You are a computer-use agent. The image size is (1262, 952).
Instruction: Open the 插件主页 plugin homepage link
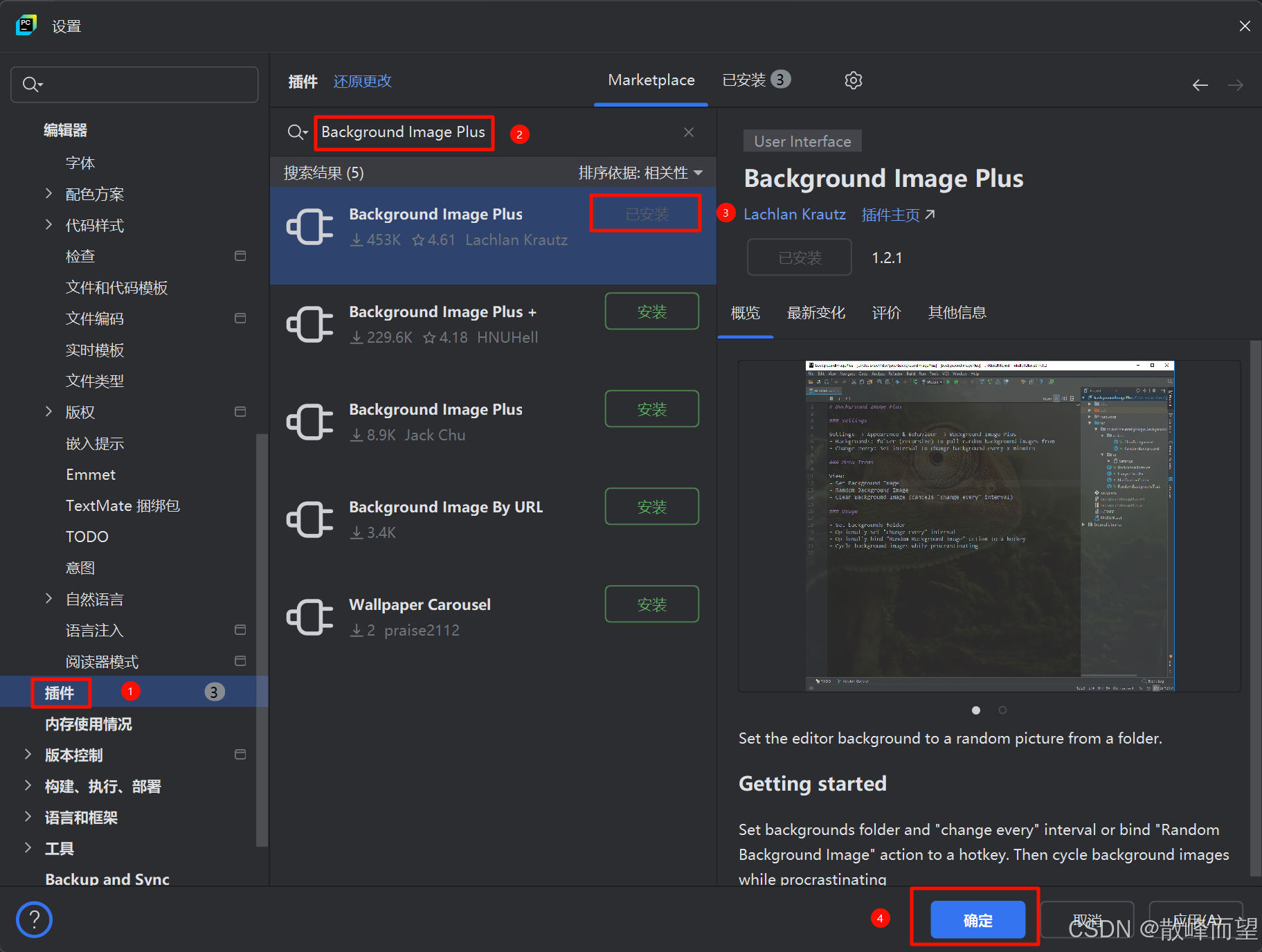(898, 215)
